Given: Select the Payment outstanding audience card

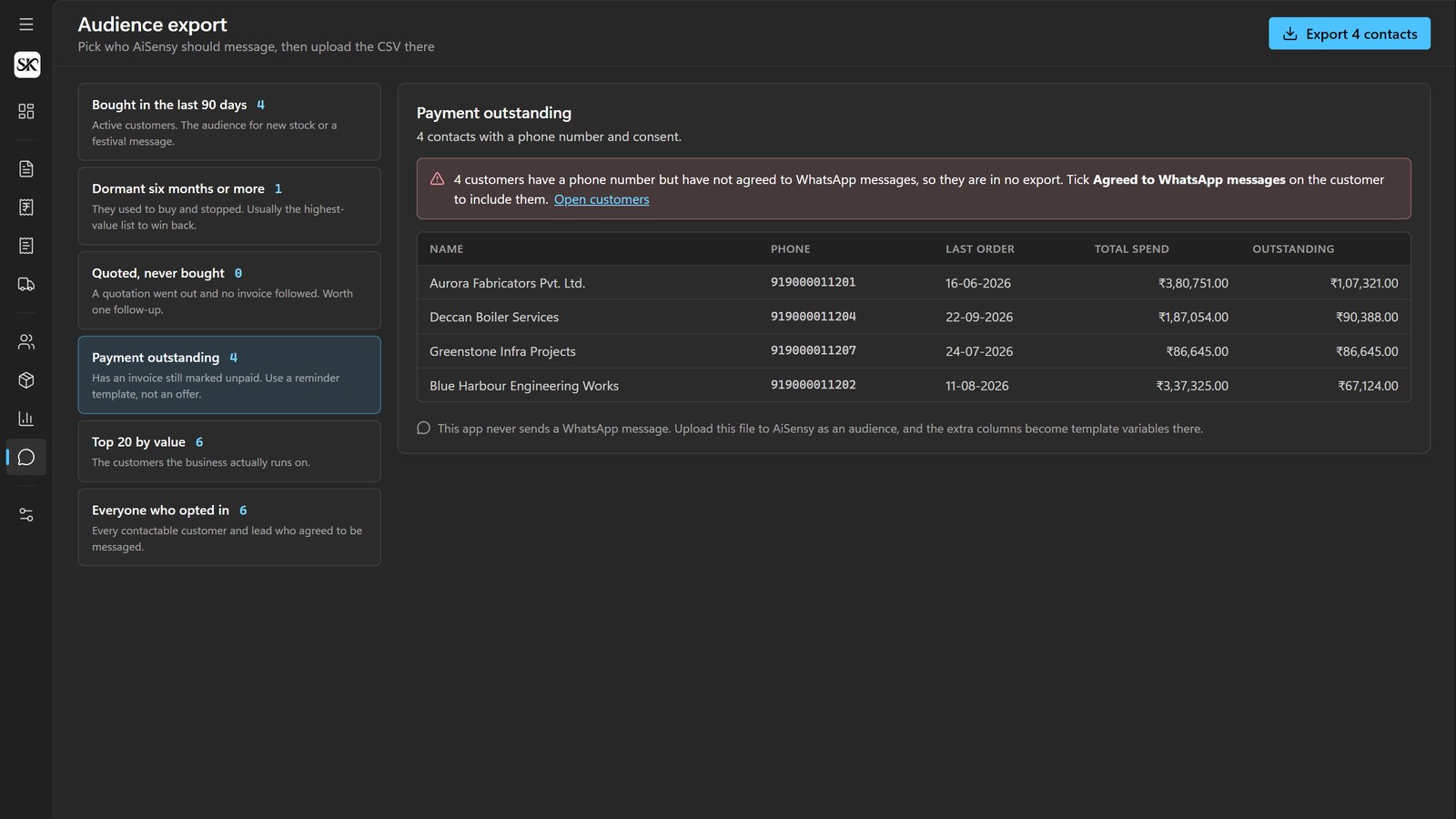Looking at the screenshot, I should pyautogui.click(x=229, y=375).
